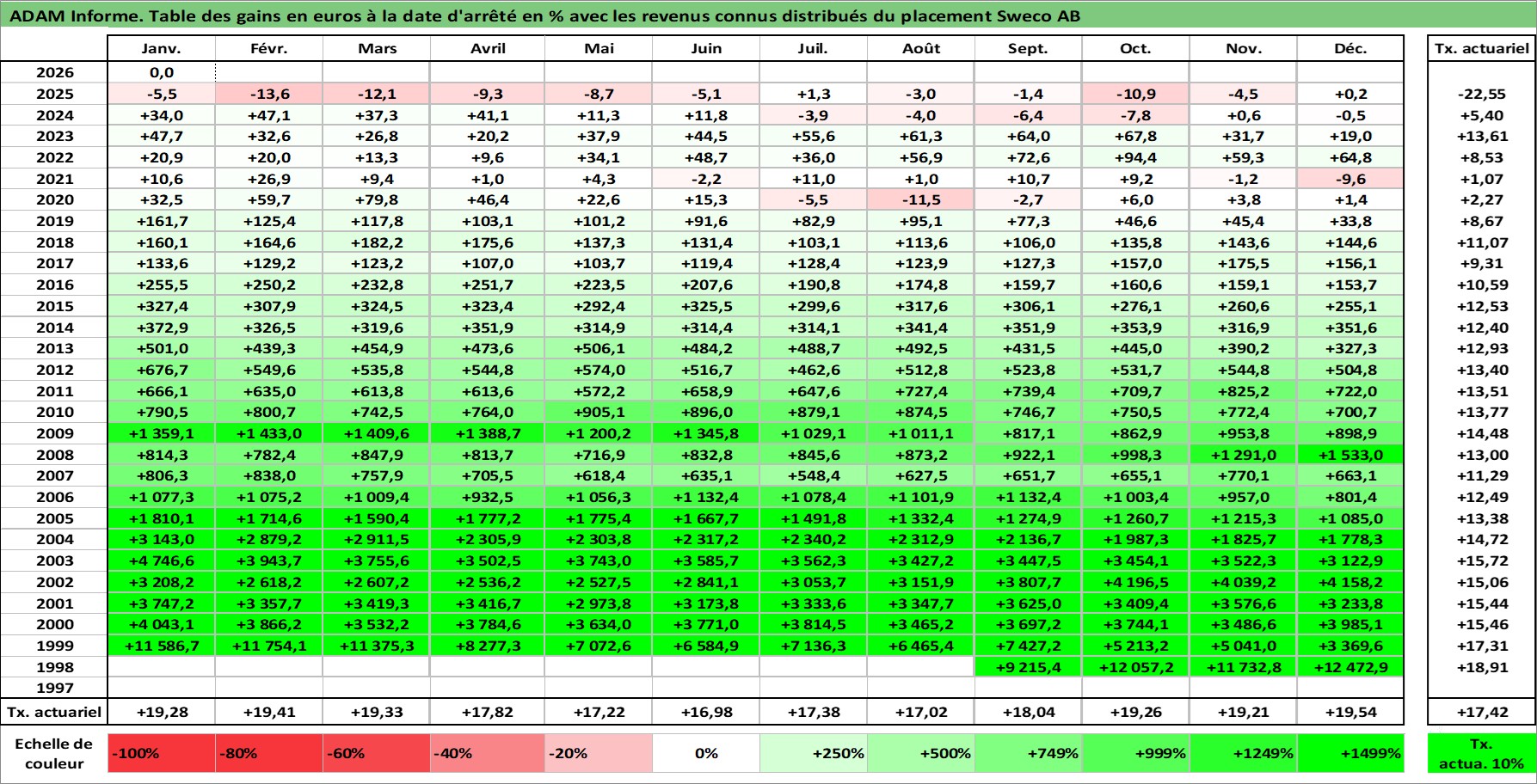Image resolution: width=1537 pixels, height=784 pixels.
Task: Click the +175,5 cell in 2017 row
Action: (1243, 263)
